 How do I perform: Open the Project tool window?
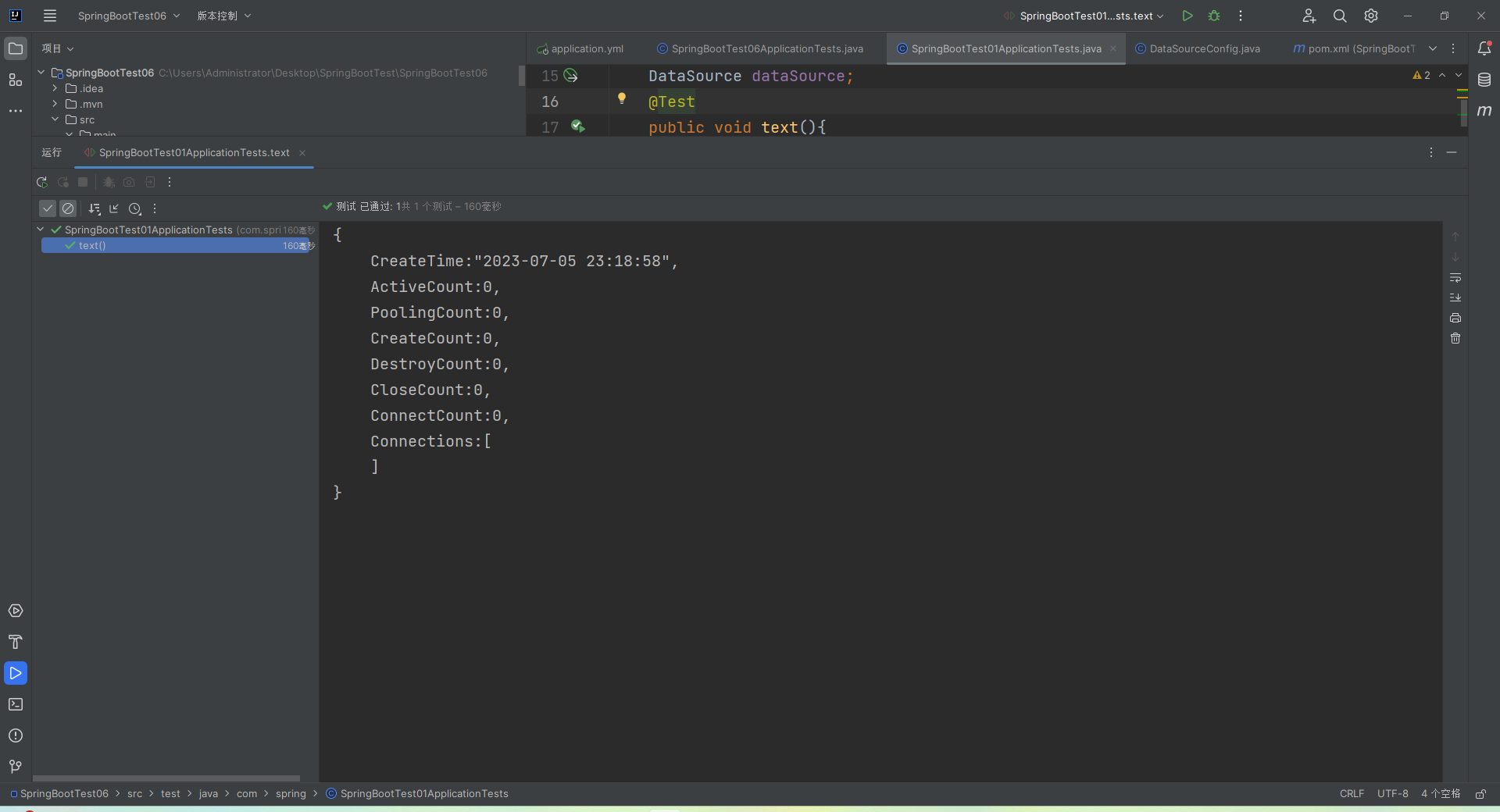click(16, 48)
